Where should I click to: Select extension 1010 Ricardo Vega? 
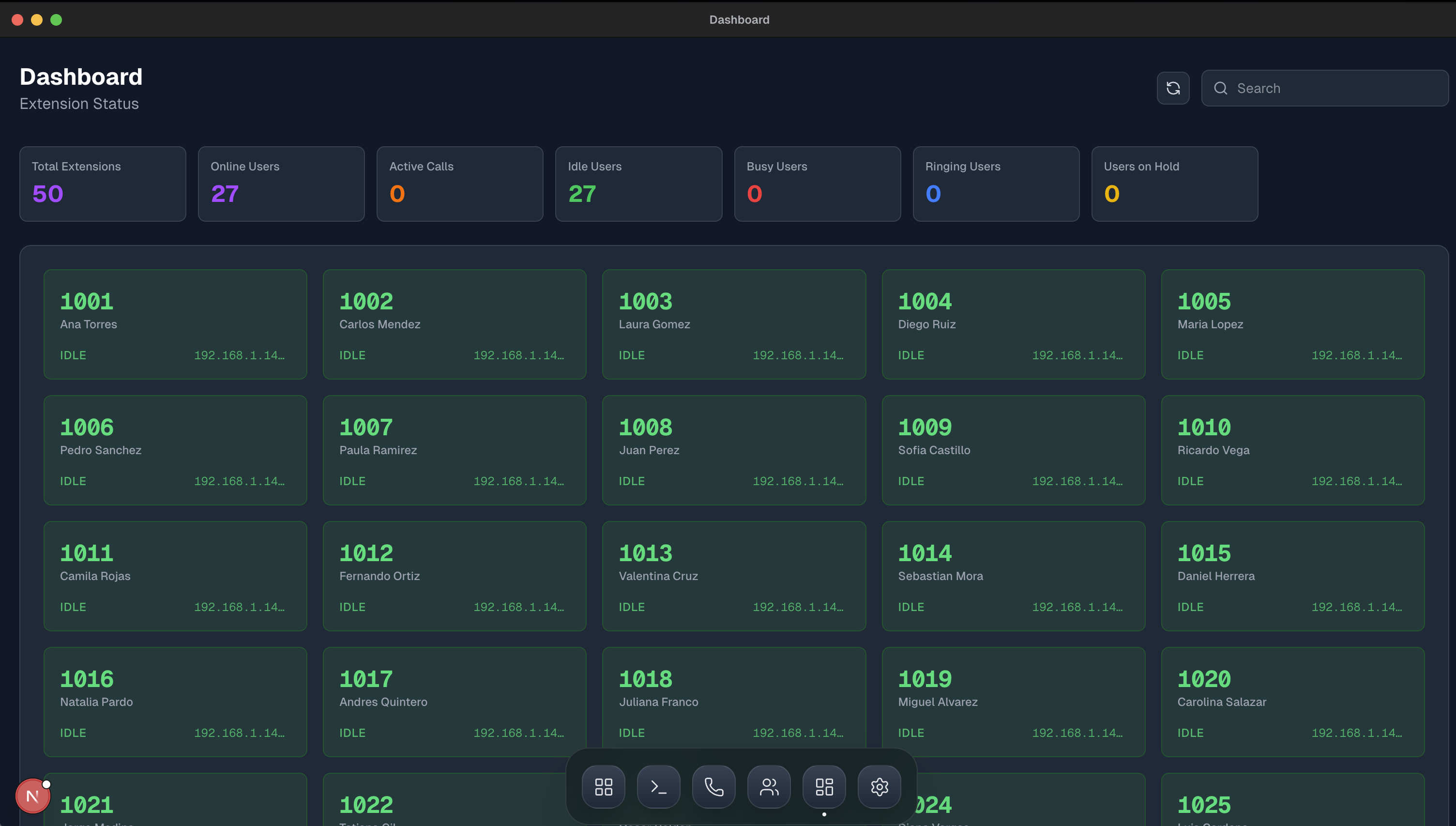pyautogui.click(x=1293, y=450)
